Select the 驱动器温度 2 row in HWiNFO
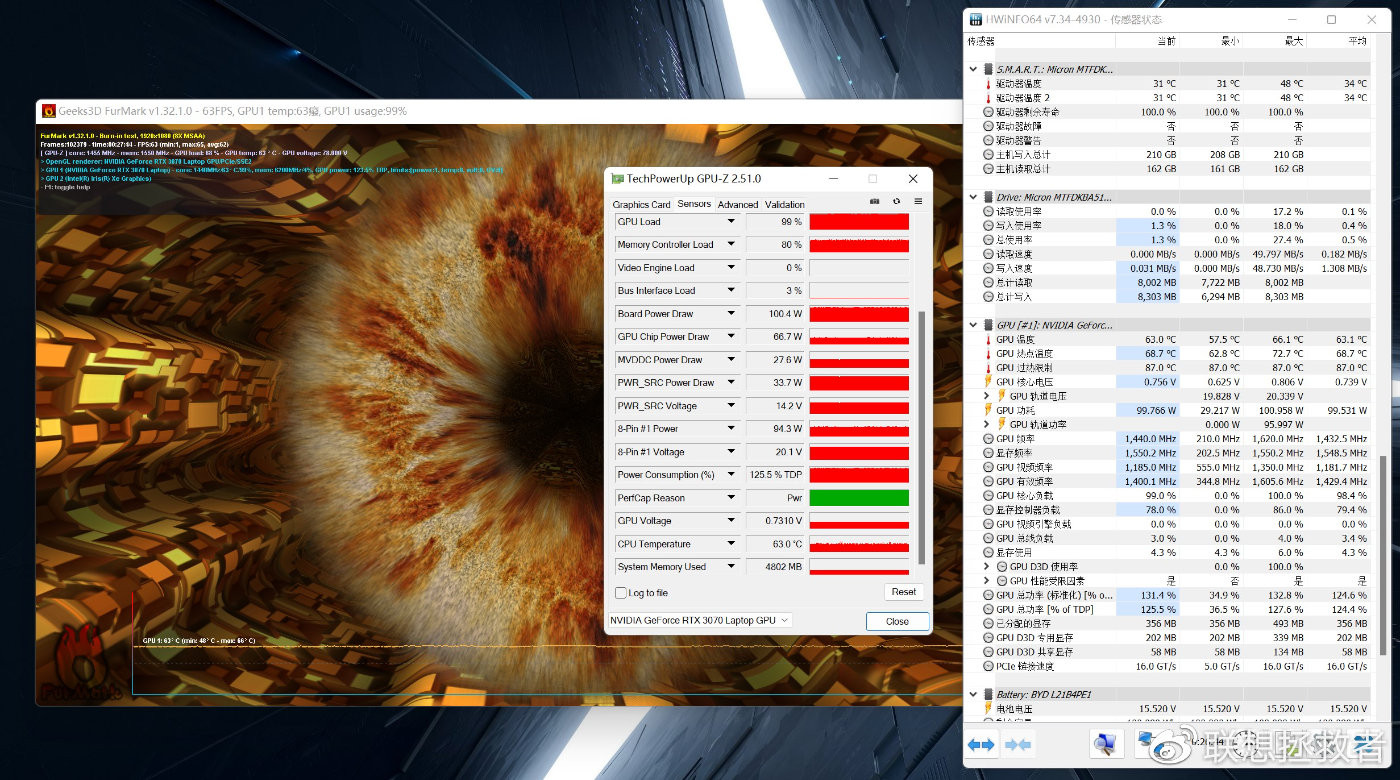Screen dimensions: 1400x780 tap(1175, 98)
